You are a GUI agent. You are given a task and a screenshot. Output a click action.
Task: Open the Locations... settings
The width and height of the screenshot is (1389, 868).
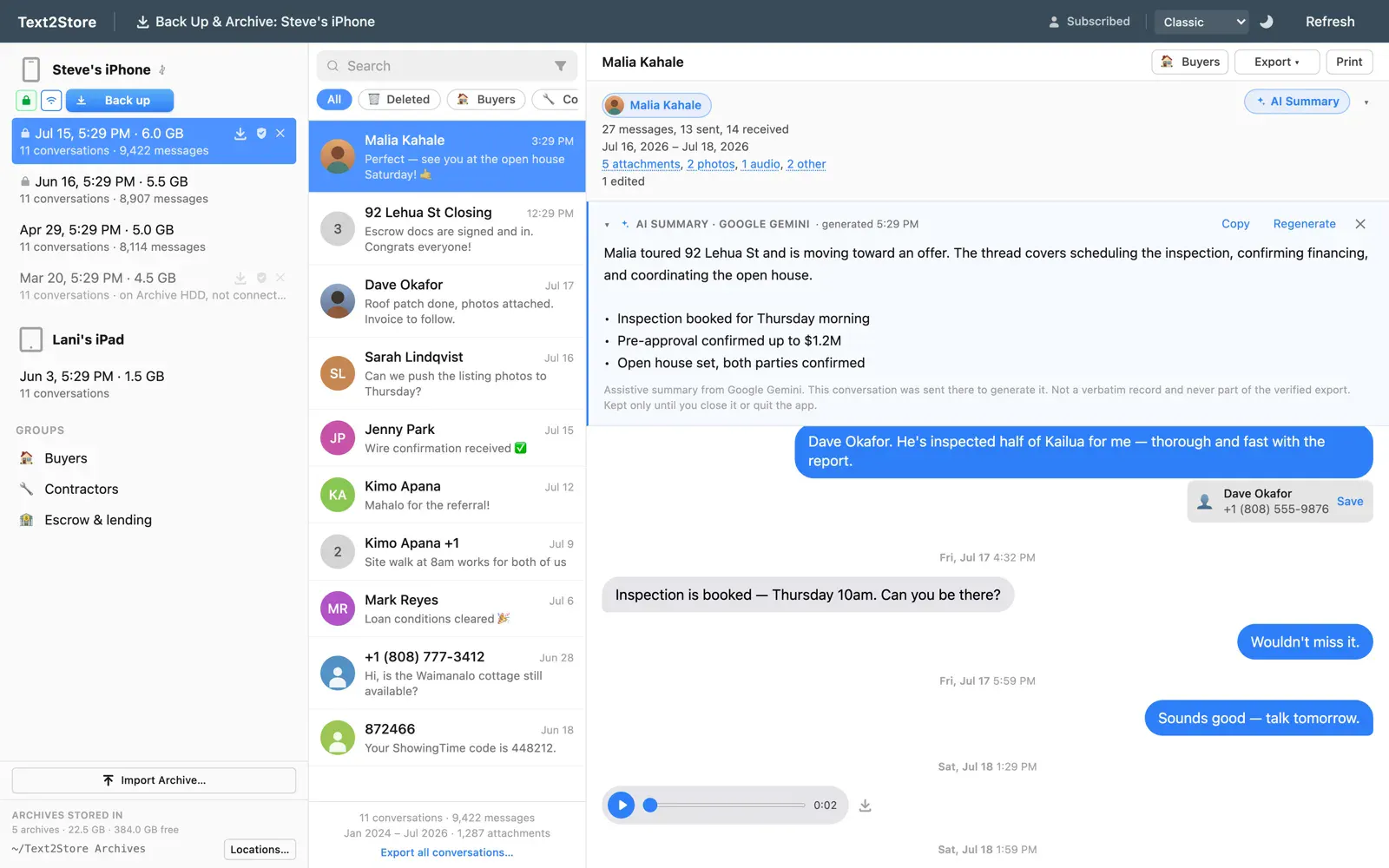[260, 850]
